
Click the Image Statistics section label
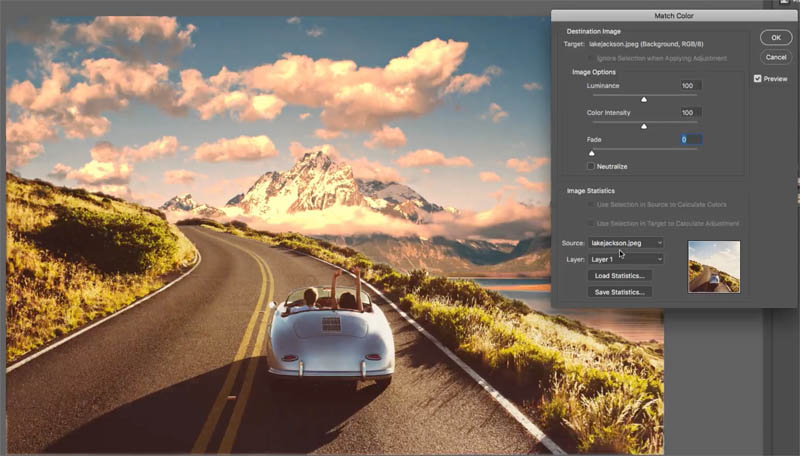[590, 191]
